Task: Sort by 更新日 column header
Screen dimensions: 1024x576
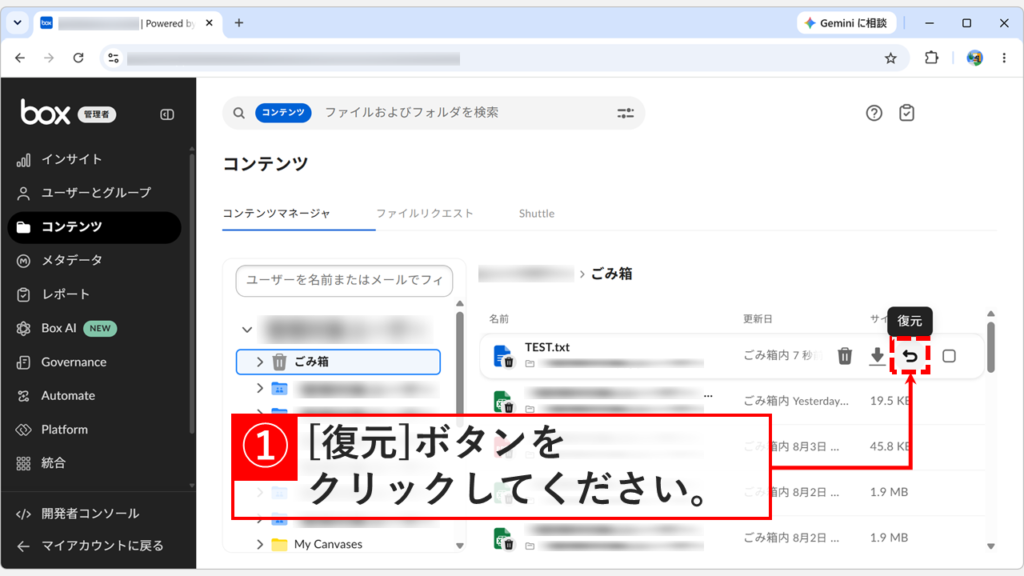Action: 758,319
